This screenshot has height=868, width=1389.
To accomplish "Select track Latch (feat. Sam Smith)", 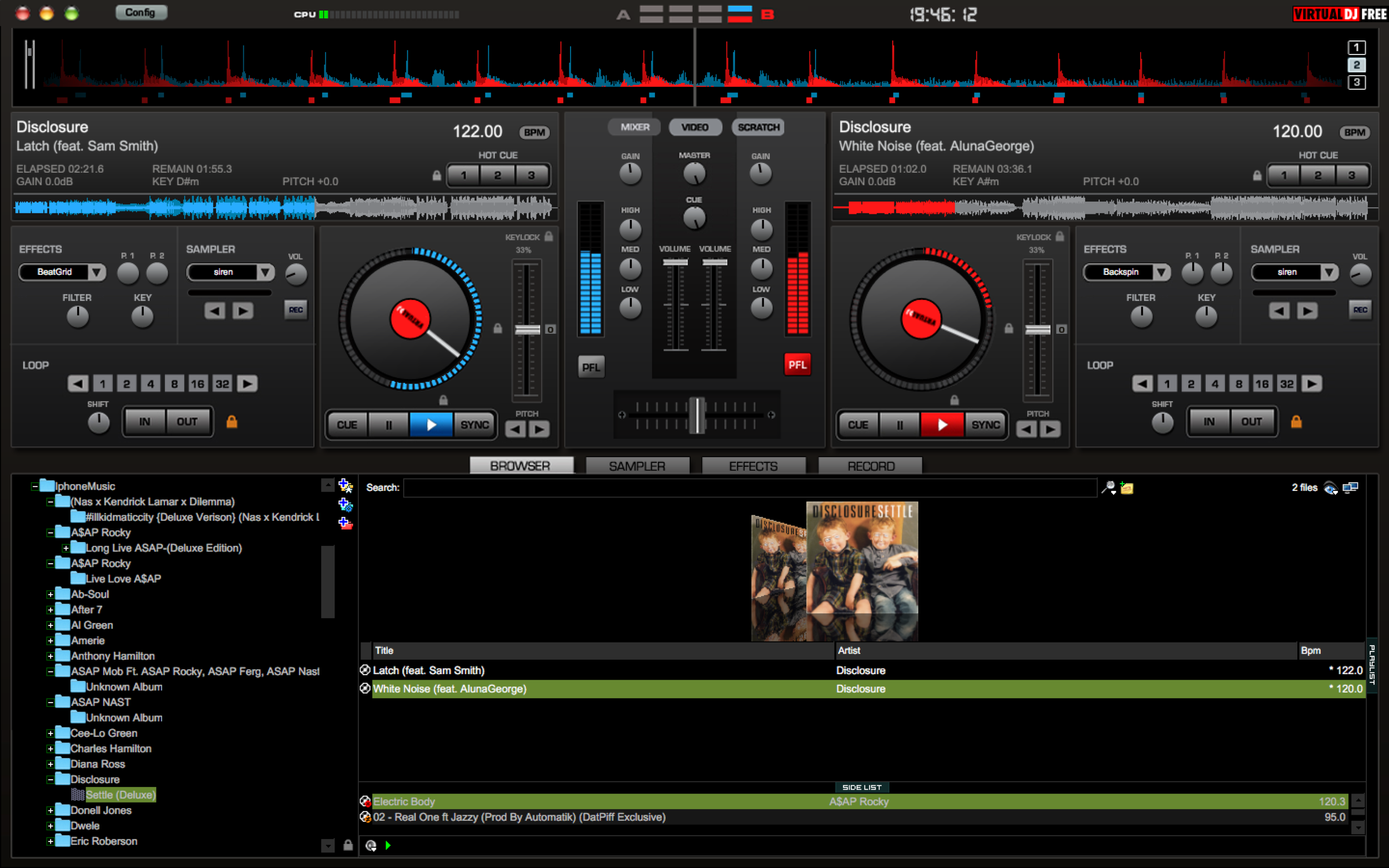I will click(862, 670).
